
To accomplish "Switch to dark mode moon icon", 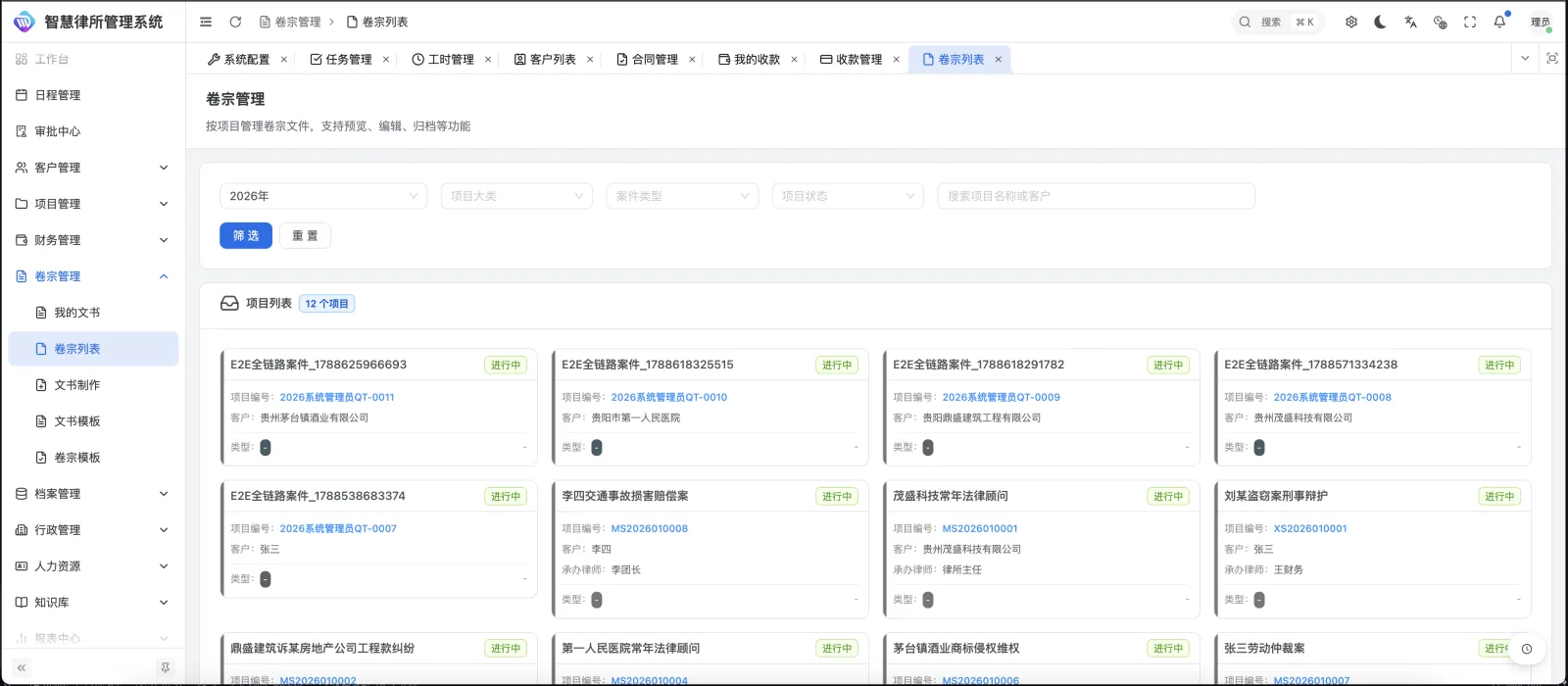I will click(x=1380, y=22).
